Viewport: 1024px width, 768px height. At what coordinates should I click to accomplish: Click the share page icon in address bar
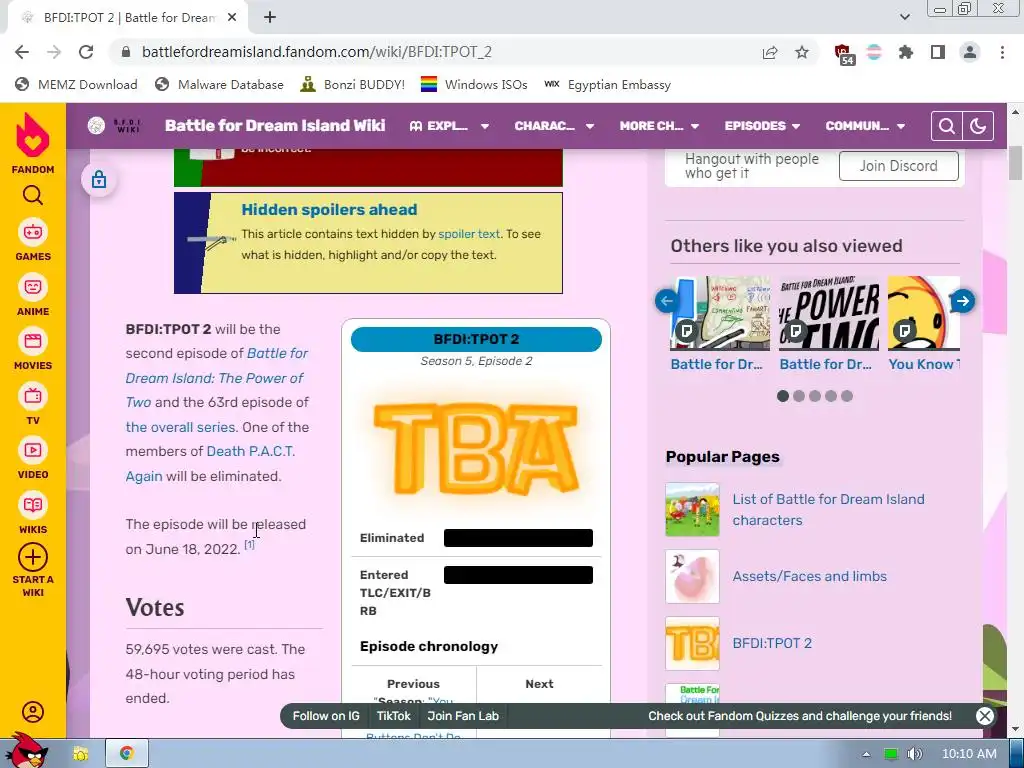(x=770, y=52)
